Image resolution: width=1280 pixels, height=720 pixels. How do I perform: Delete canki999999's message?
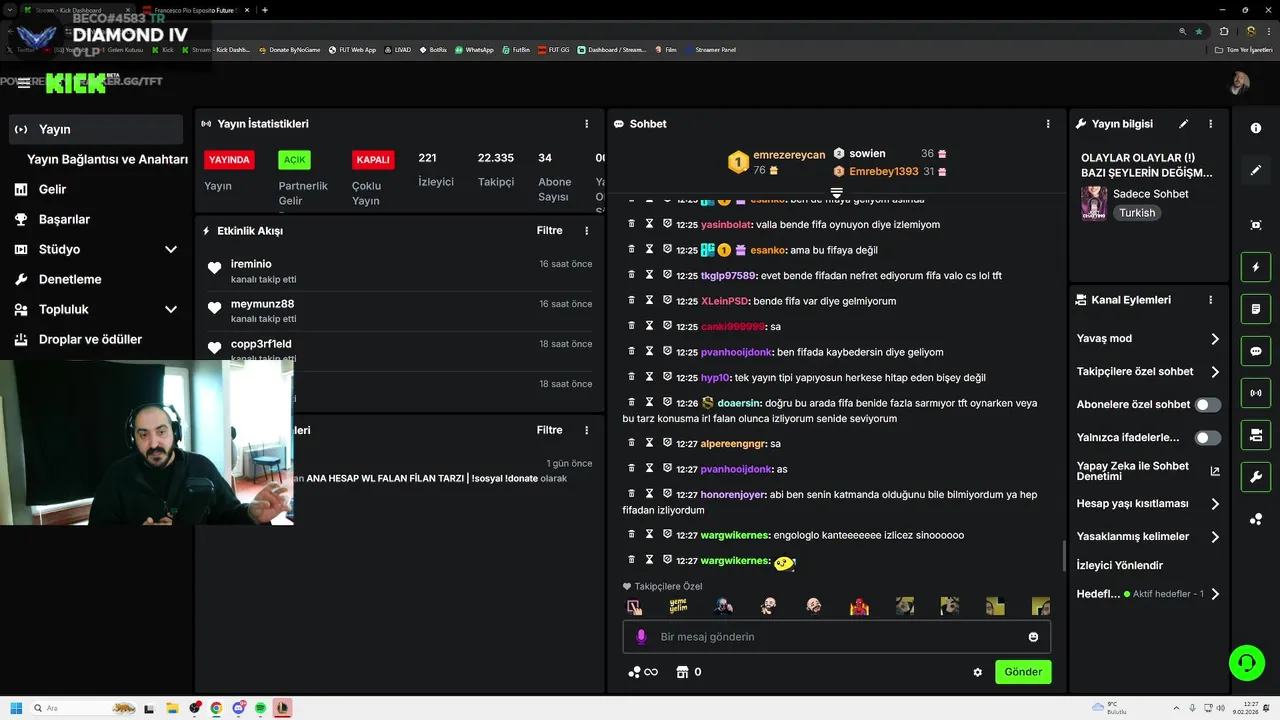click(631, 326)
